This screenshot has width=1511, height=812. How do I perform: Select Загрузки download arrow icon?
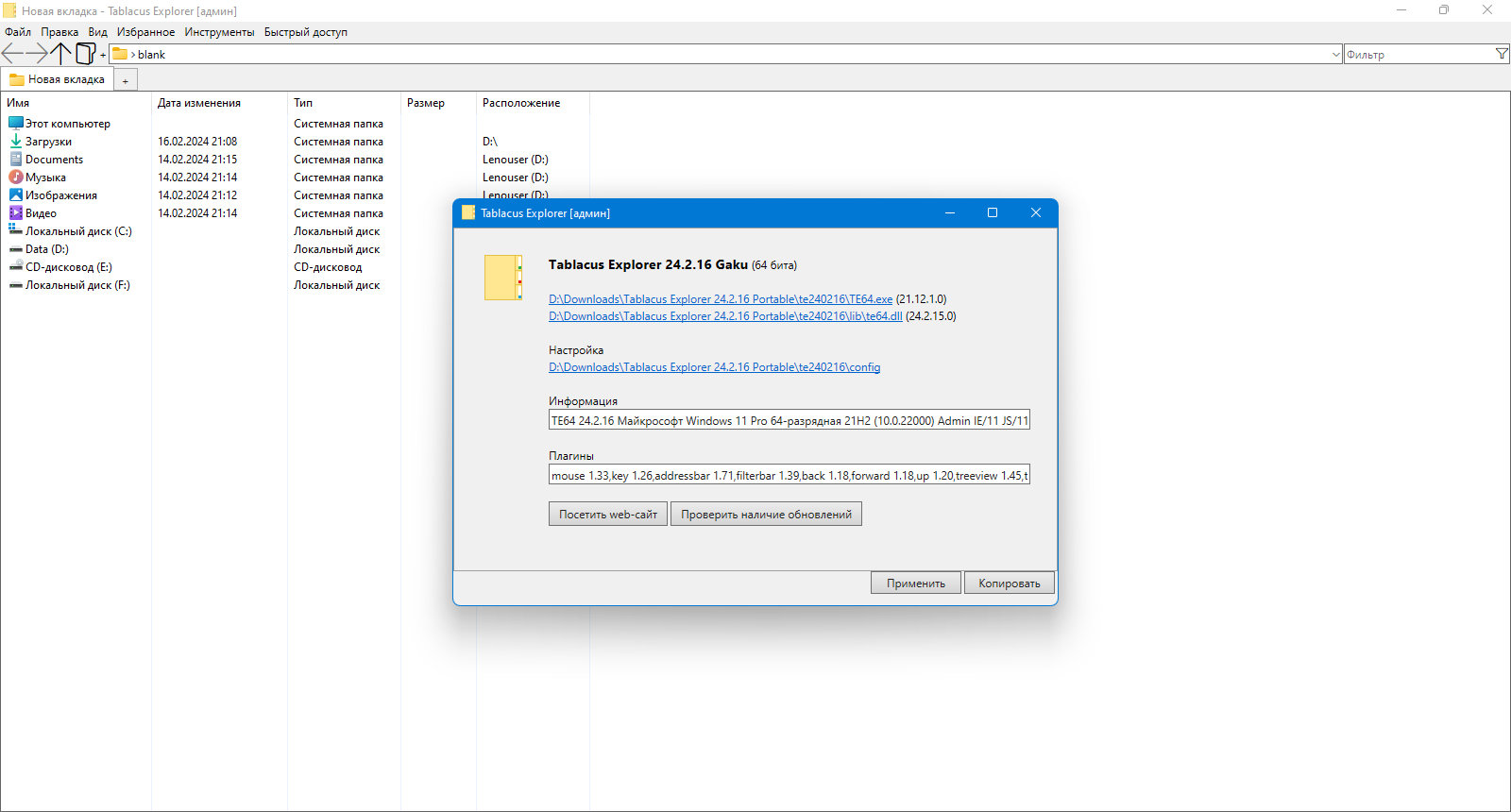(16, 141)
